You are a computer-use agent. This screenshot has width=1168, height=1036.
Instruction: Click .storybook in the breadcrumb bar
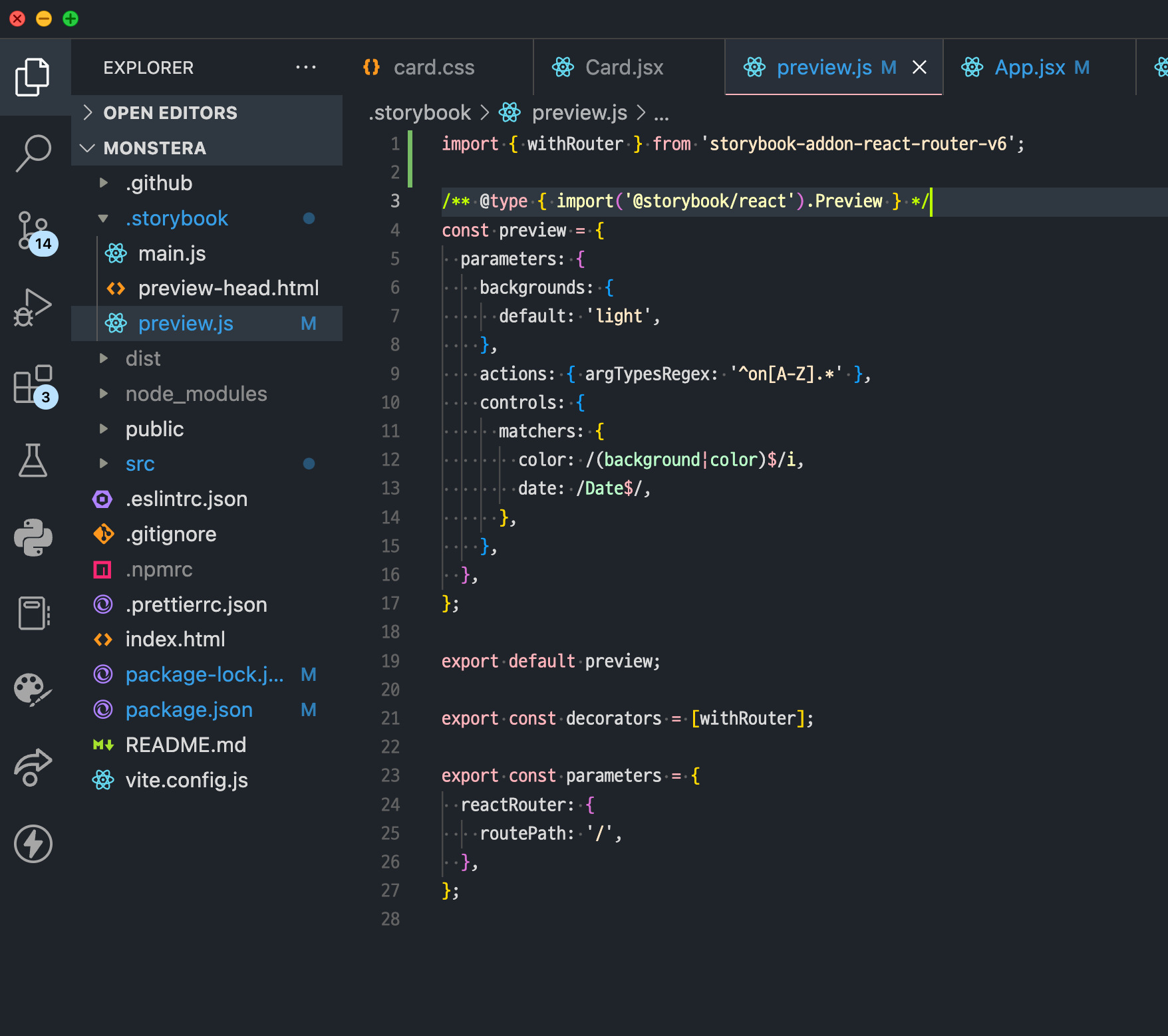click(x=420, y=112)
